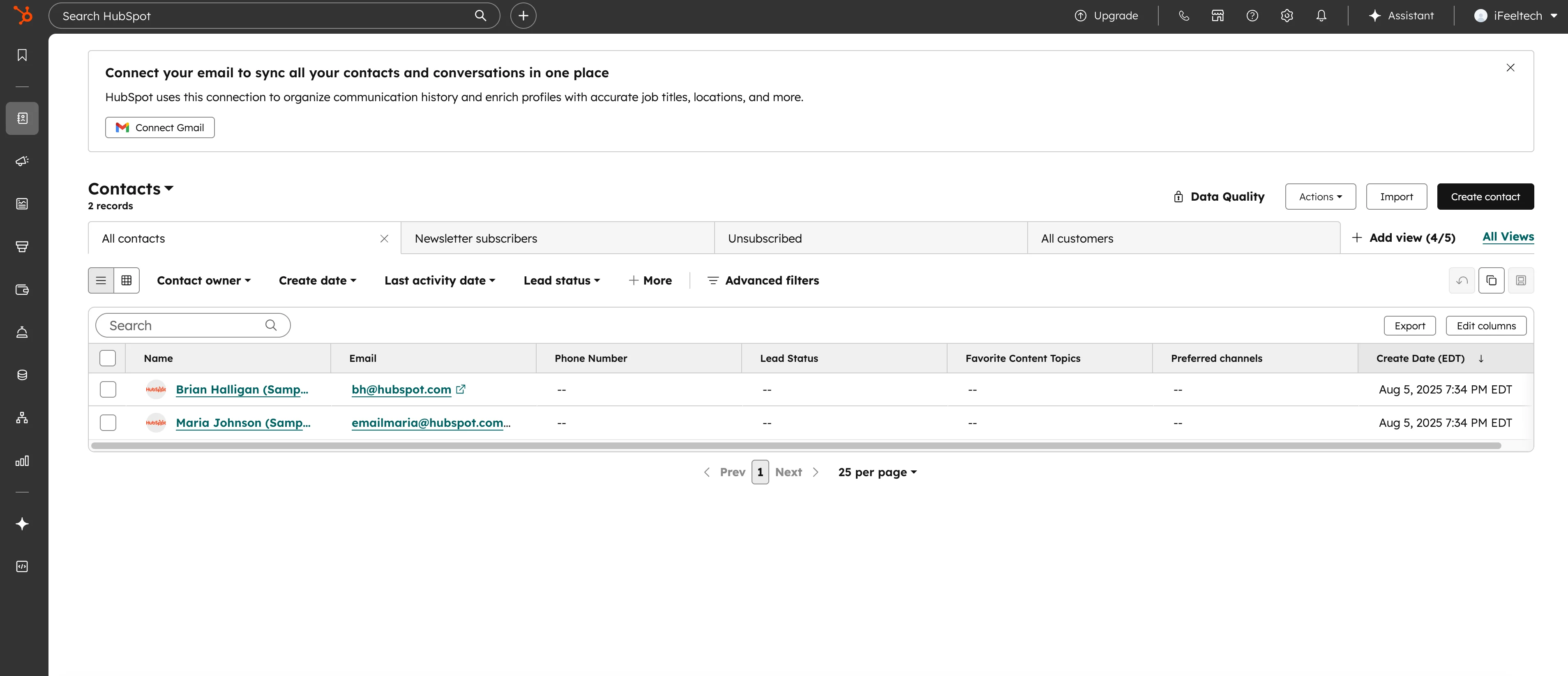The width and height of the screenshot is (1568, 676).
Task: Check the Maria Johnson row checkbox
Action: tap(108, 423)
